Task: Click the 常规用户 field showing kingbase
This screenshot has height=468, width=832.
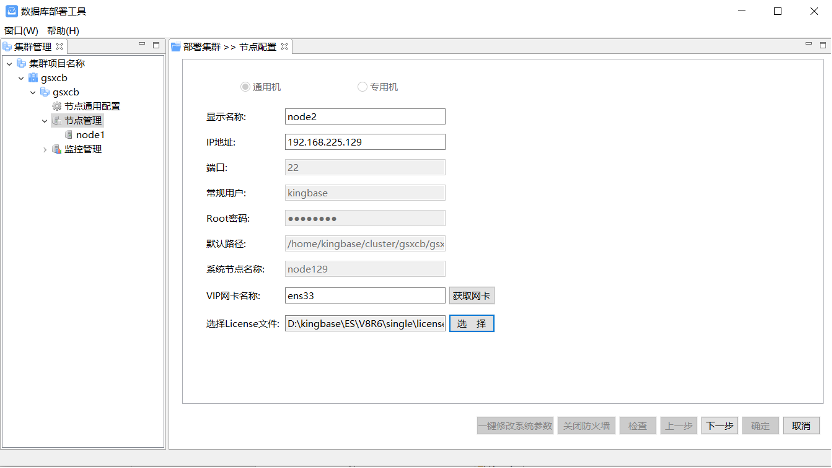Action: [x=365, y=193]
